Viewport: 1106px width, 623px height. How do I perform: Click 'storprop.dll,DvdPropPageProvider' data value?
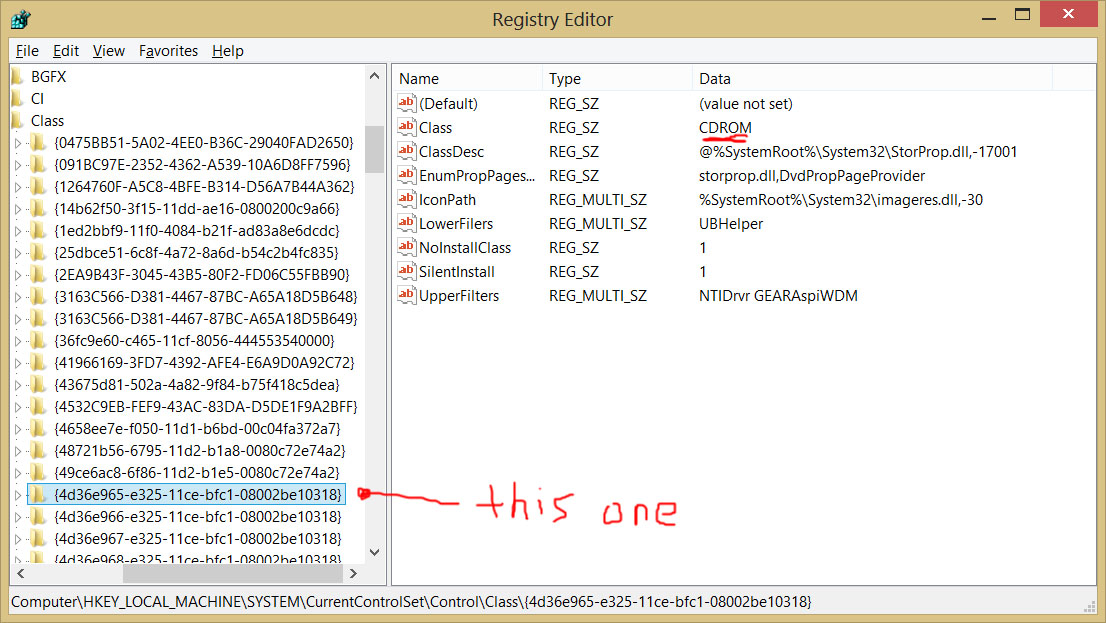point(812,176)
